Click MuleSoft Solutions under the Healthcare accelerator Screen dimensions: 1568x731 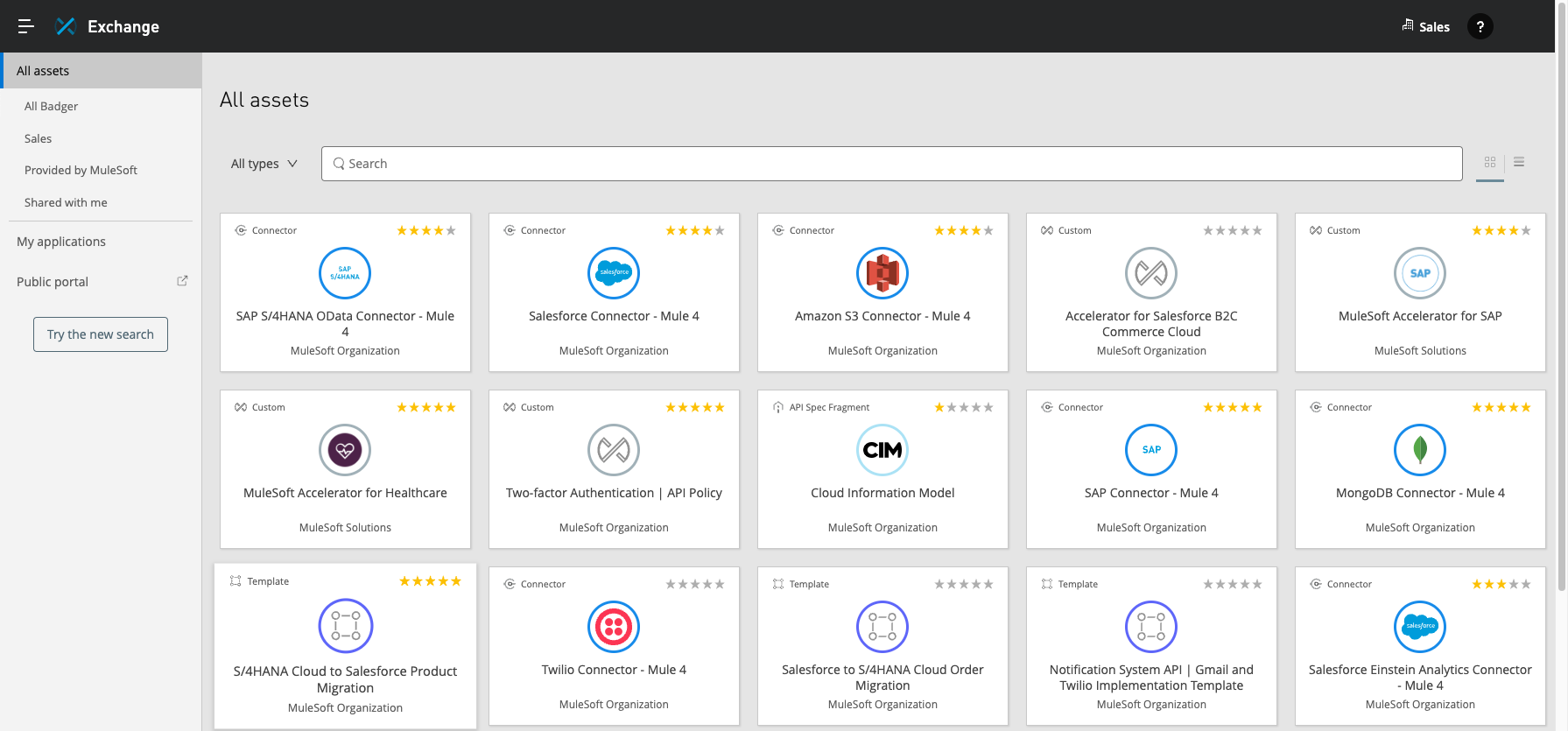(345, 528)
